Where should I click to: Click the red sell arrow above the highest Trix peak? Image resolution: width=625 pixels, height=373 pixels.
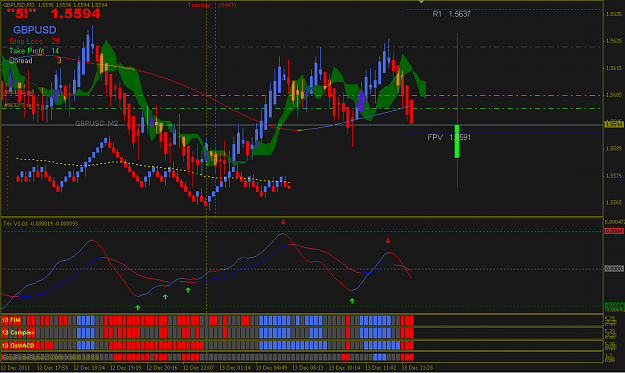(x=283, y=222)
